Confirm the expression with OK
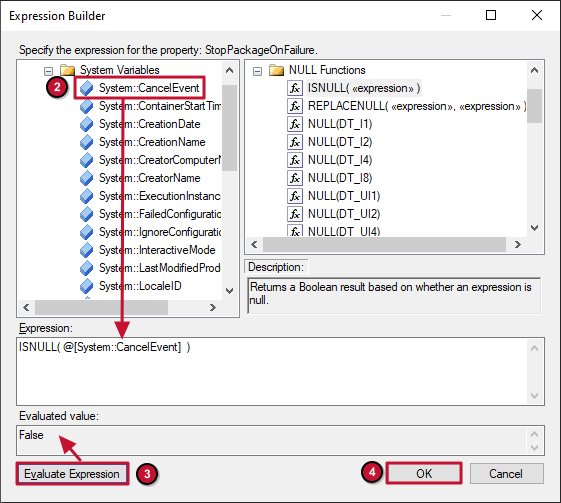Viewport: 561px width, 503px height. pyautogui.click(x=424, y=474)
